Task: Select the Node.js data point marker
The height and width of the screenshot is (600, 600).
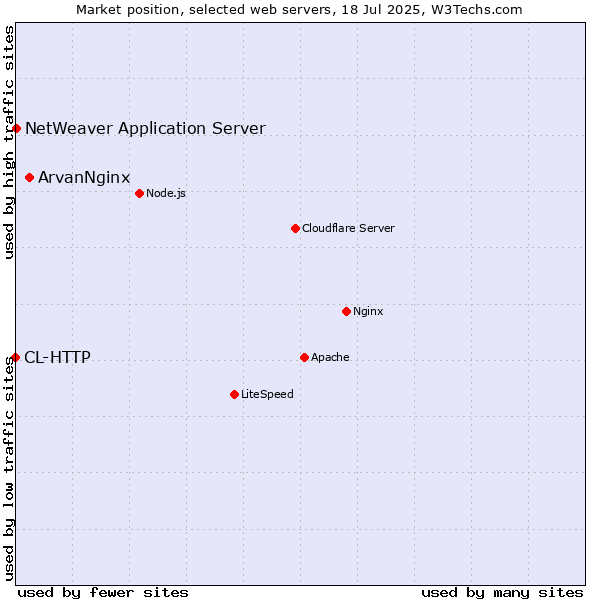Action: click(139, 194)
